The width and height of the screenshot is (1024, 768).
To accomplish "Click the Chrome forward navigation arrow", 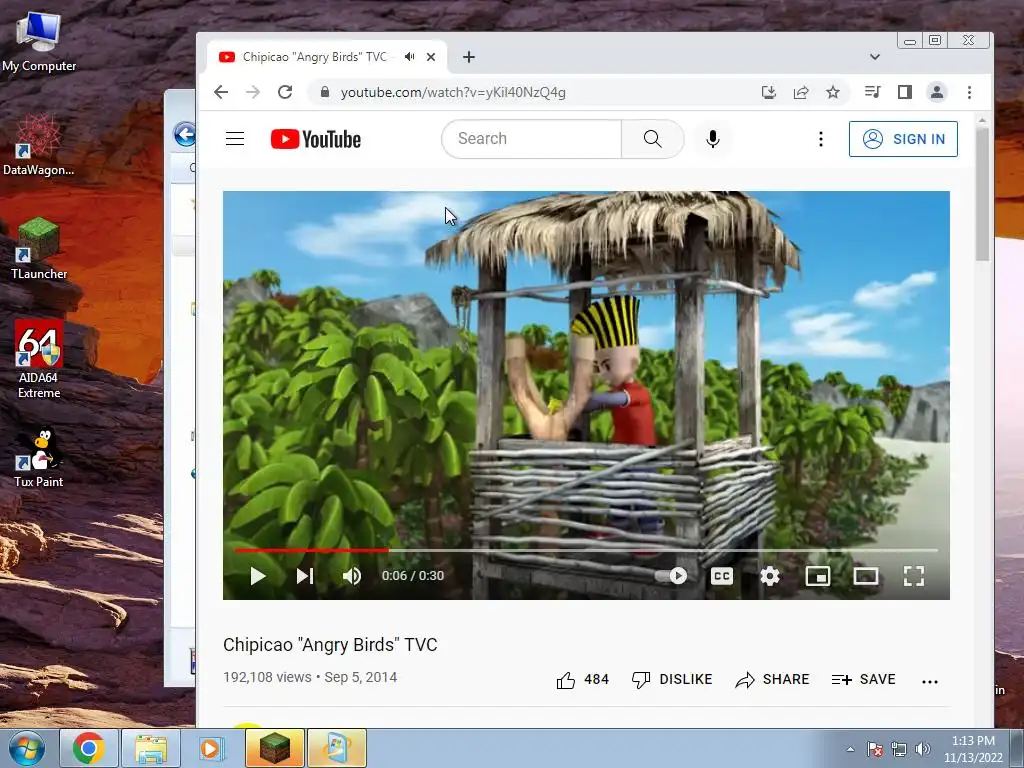I will click(x=253, y=92).
